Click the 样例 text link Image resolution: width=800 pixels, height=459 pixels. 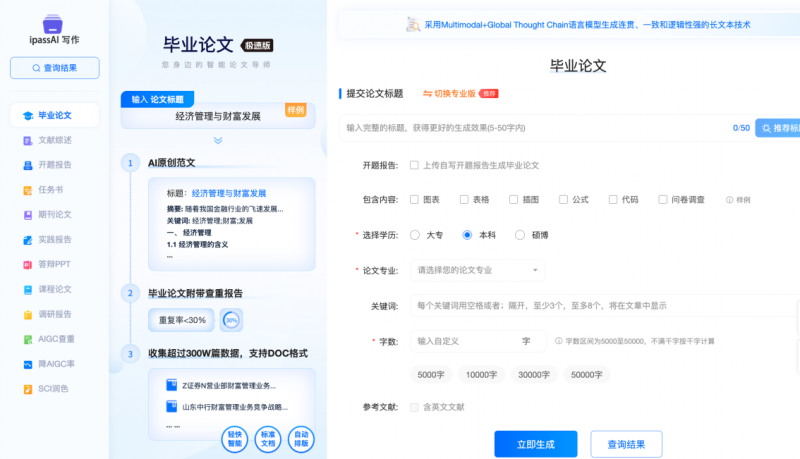tap(743, 200)
